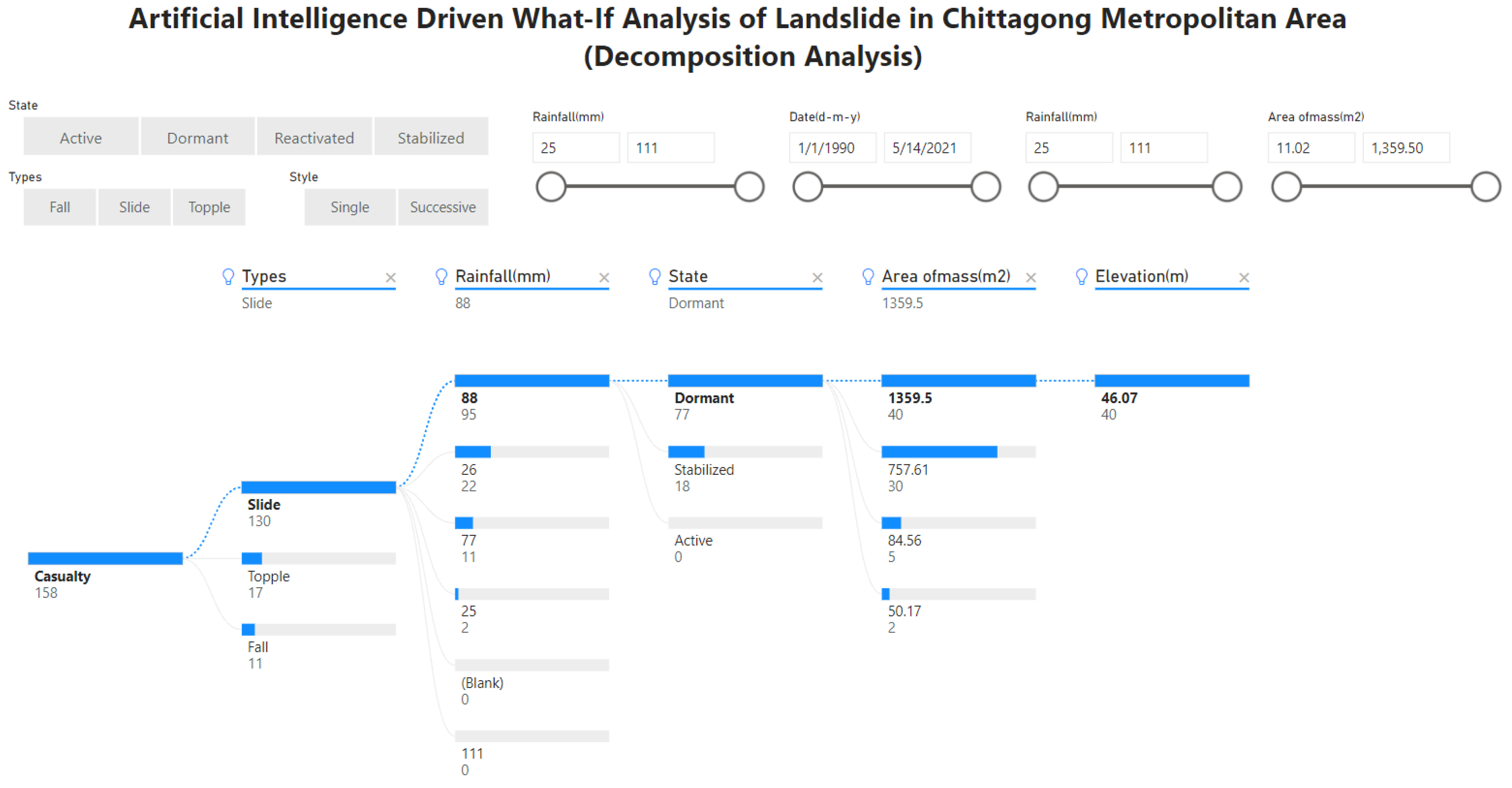Expand the Stabilized state node

click(x=745, y=452)
